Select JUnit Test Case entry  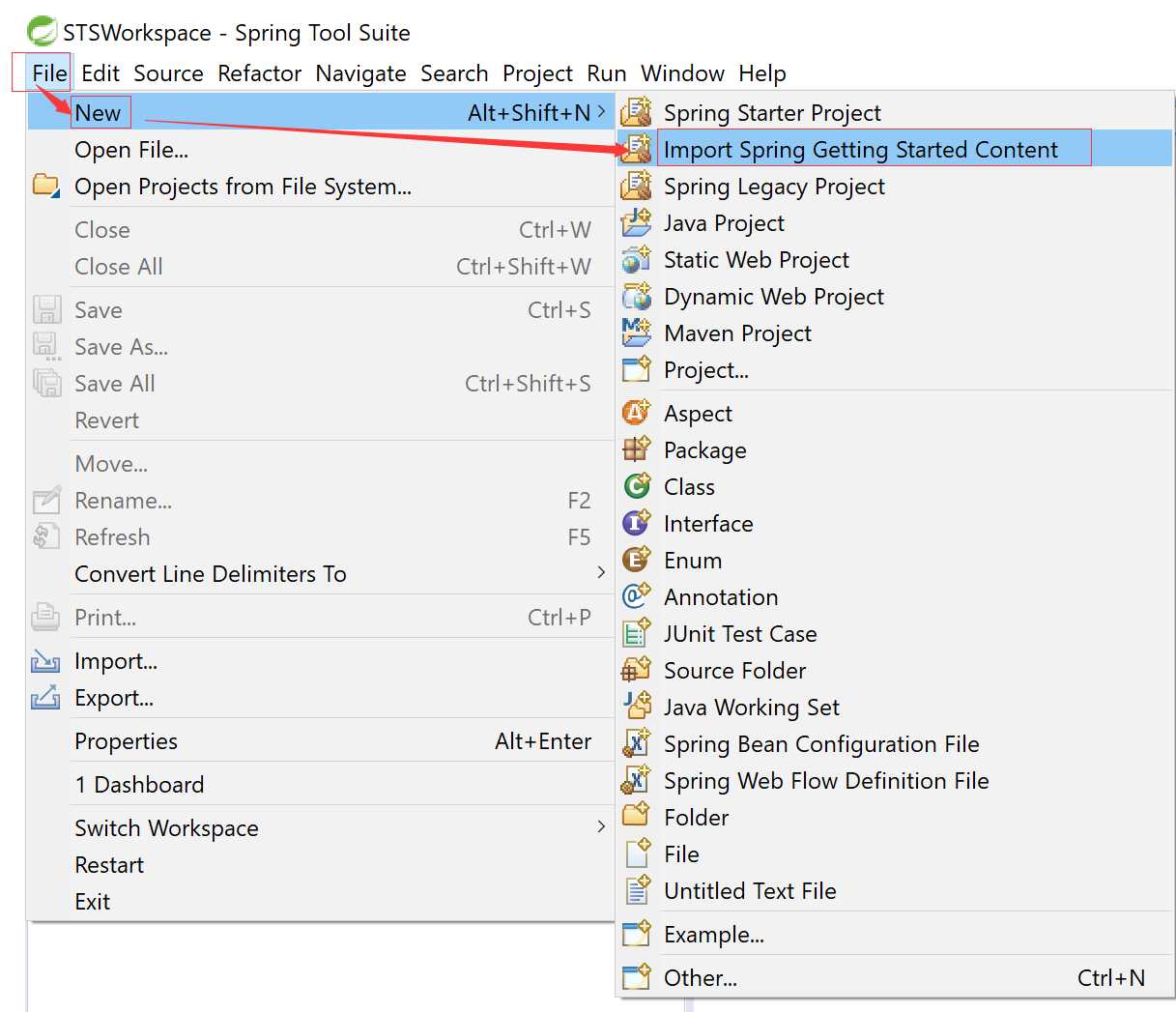coord(895,633)
